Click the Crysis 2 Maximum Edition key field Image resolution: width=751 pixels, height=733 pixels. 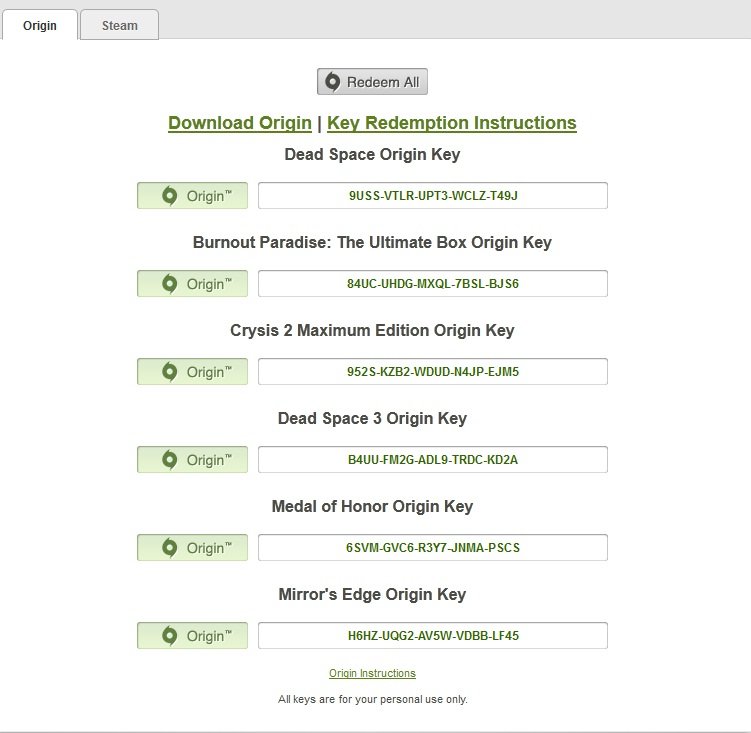tap(432, 372)
